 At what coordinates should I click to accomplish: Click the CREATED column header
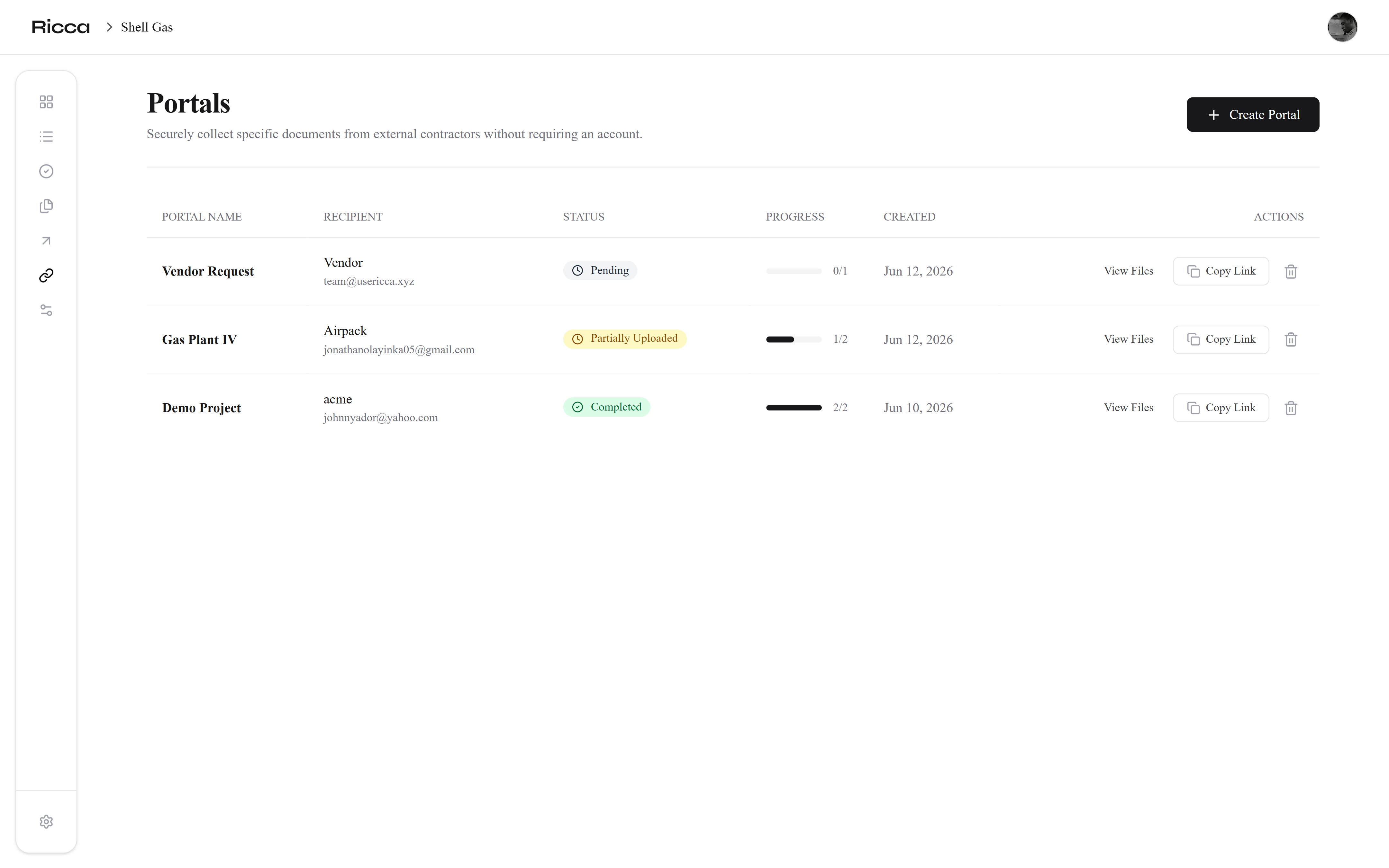(x=909, y=216)
